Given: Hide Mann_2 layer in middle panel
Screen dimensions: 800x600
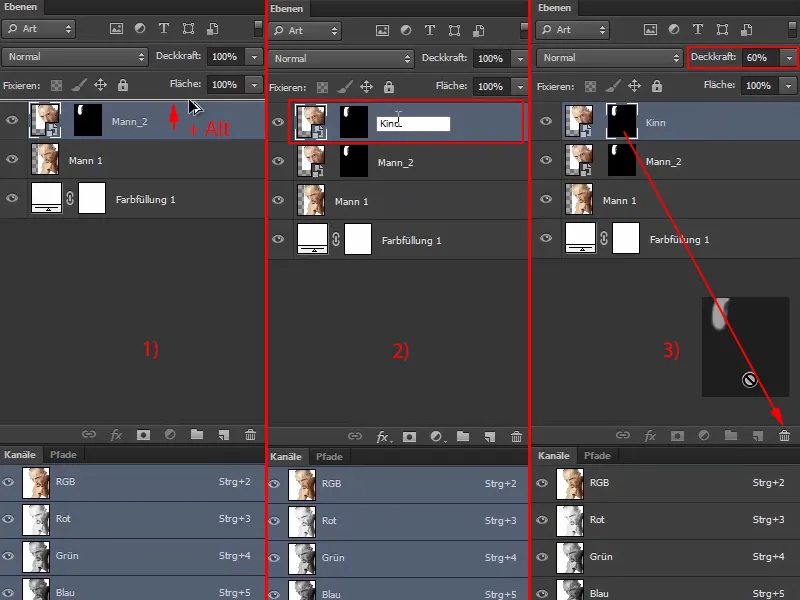Looking at the screenshot, I should click(x=278, y=161).
